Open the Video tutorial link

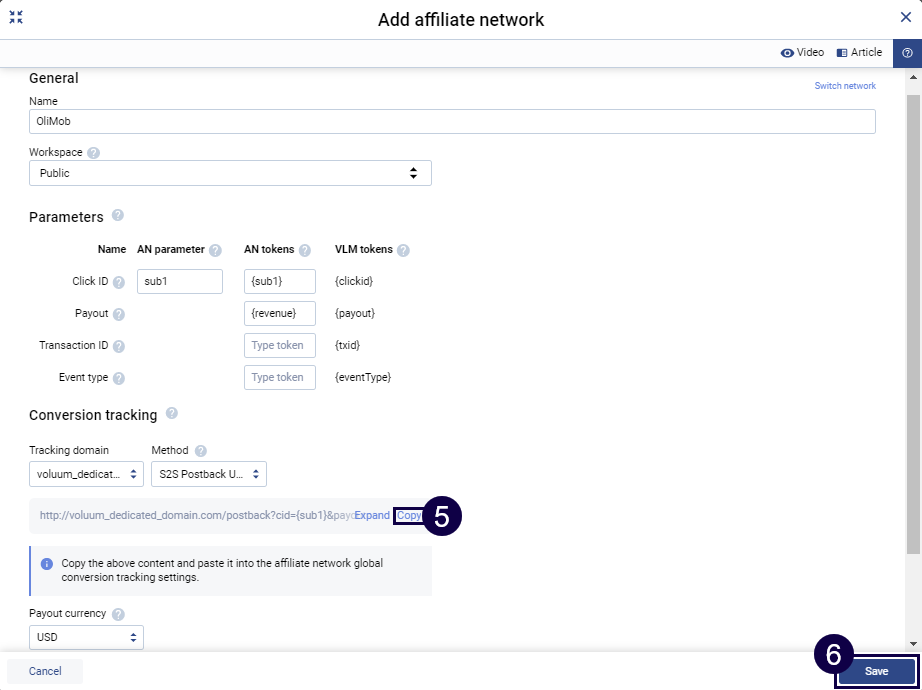click(802, 53)
